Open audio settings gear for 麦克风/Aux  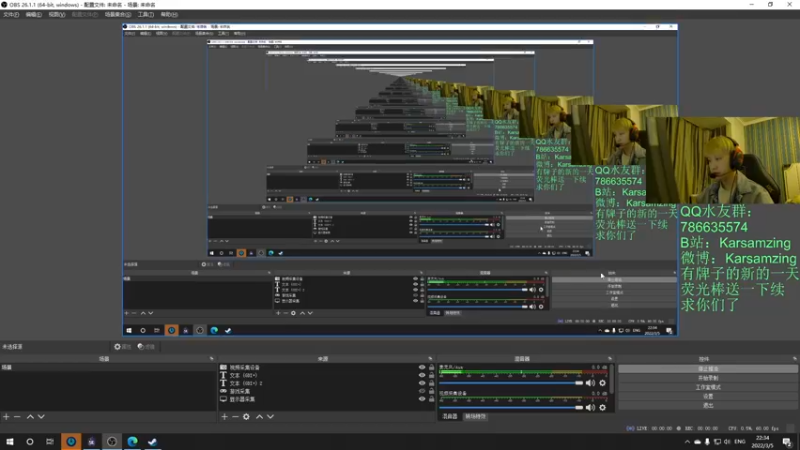[x=603, y=383]
